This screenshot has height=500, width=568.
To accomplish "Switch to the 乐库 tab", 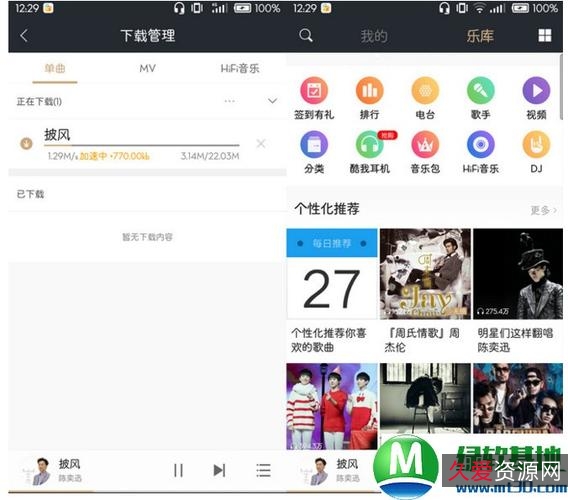I will tap(480, 36).
